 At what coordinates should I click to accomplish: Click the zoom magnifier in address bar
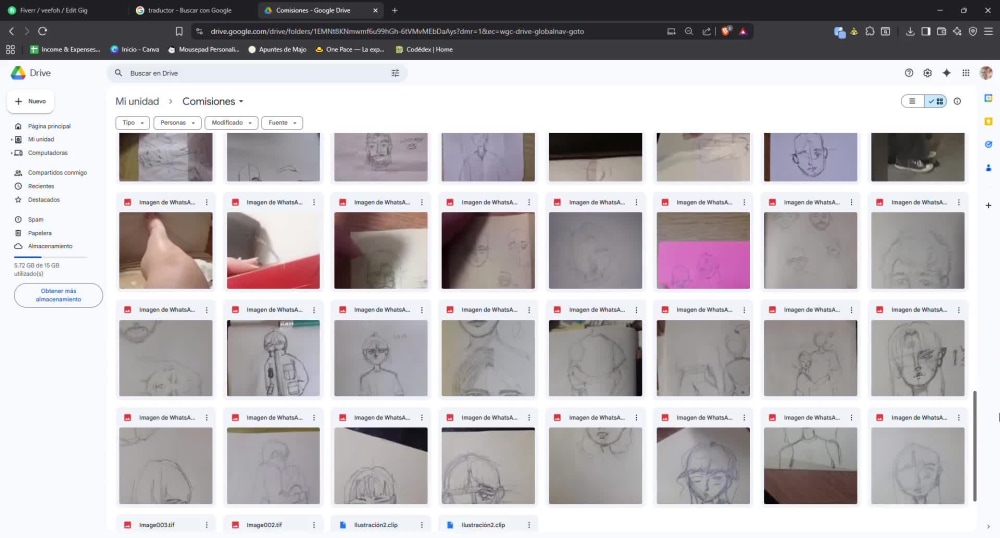[x=689, y=31]
